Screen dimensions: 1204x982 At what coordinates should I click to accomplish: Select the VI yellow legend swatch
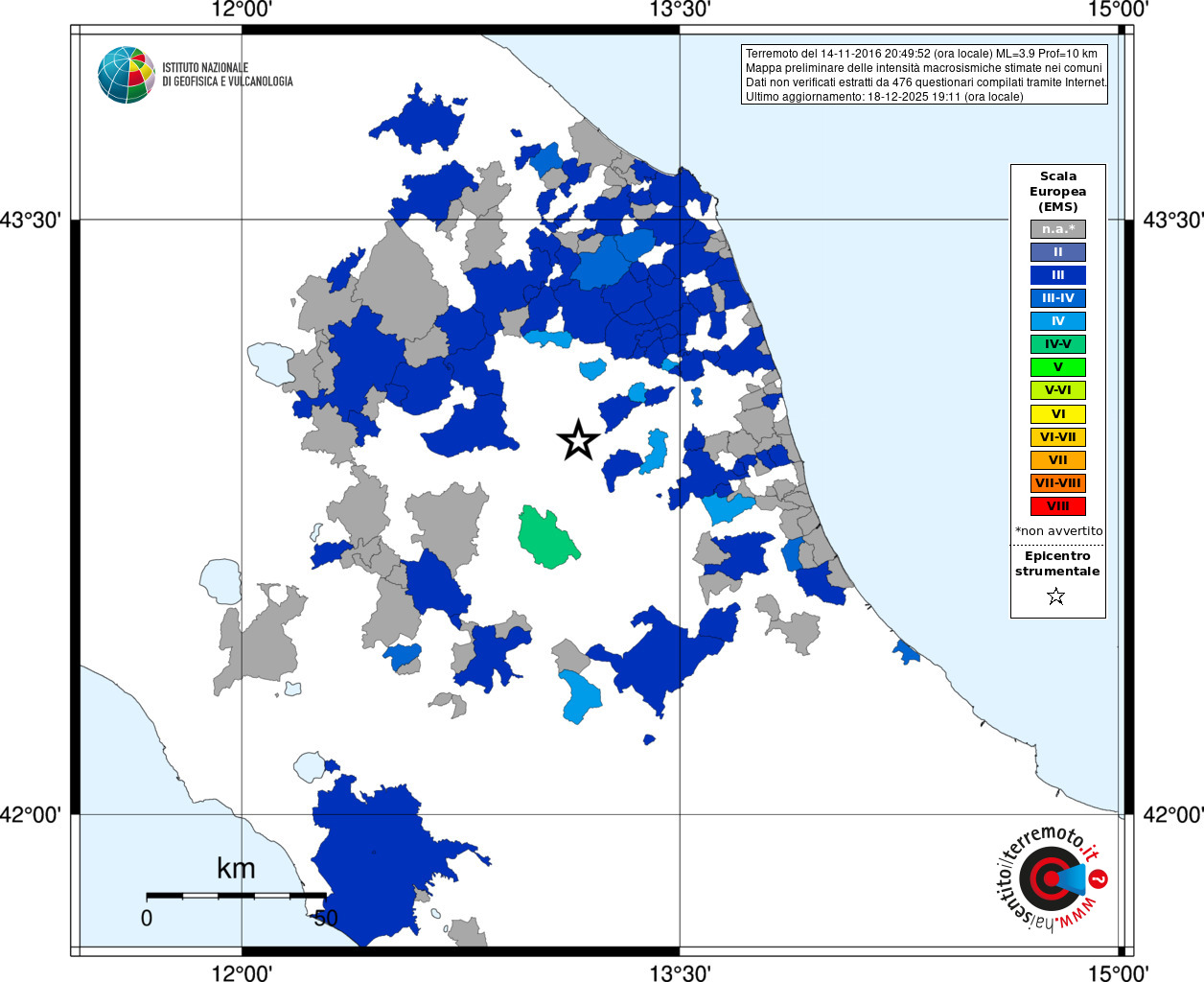point(1058,414)
